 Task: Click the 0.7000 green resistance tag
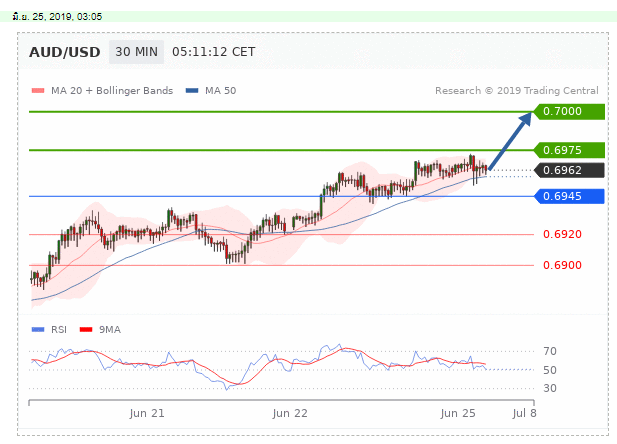pos(569,111)
